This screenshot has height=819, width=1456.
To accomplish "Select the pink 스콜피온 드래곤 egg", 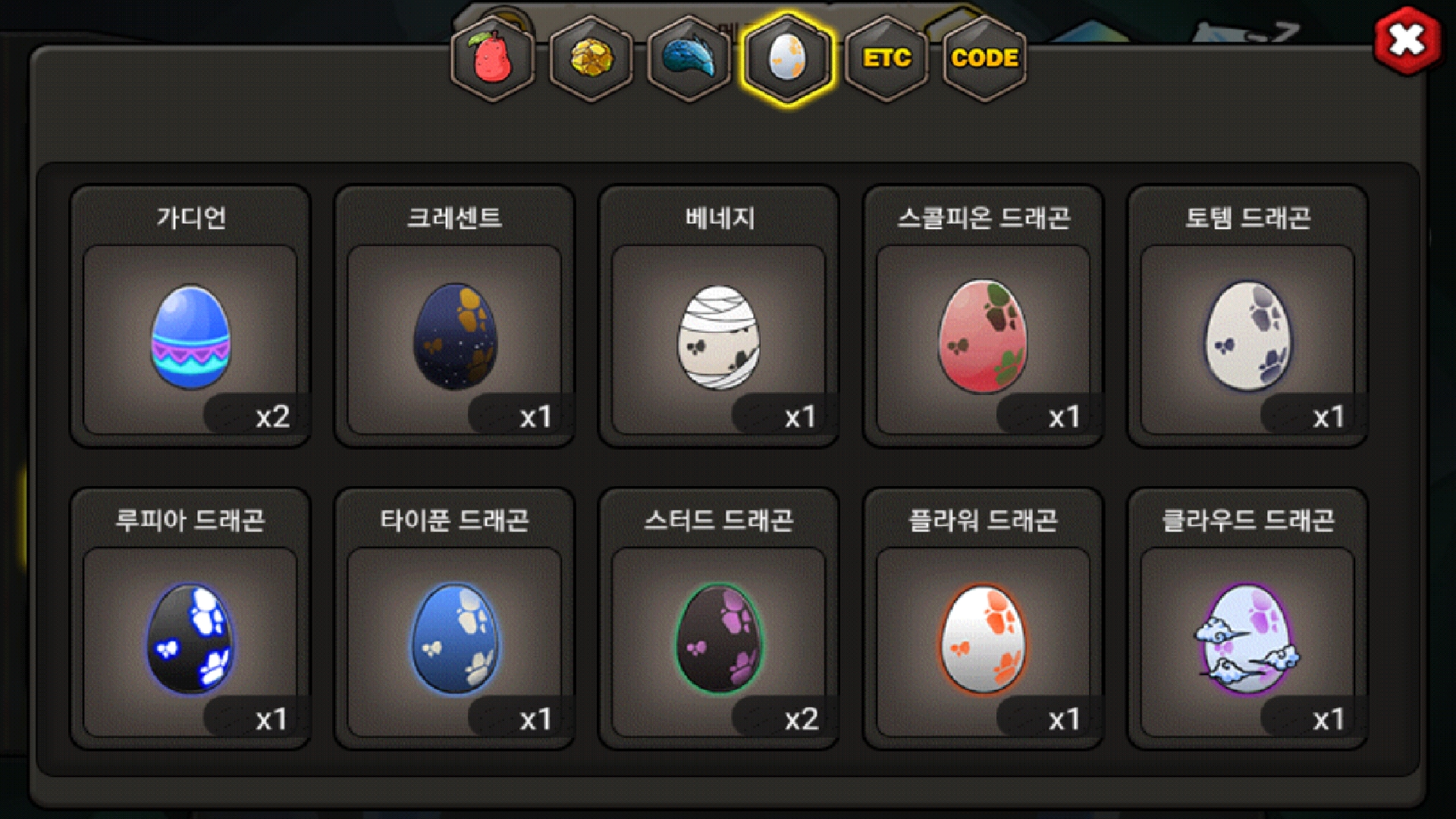I will click(983, 337).
